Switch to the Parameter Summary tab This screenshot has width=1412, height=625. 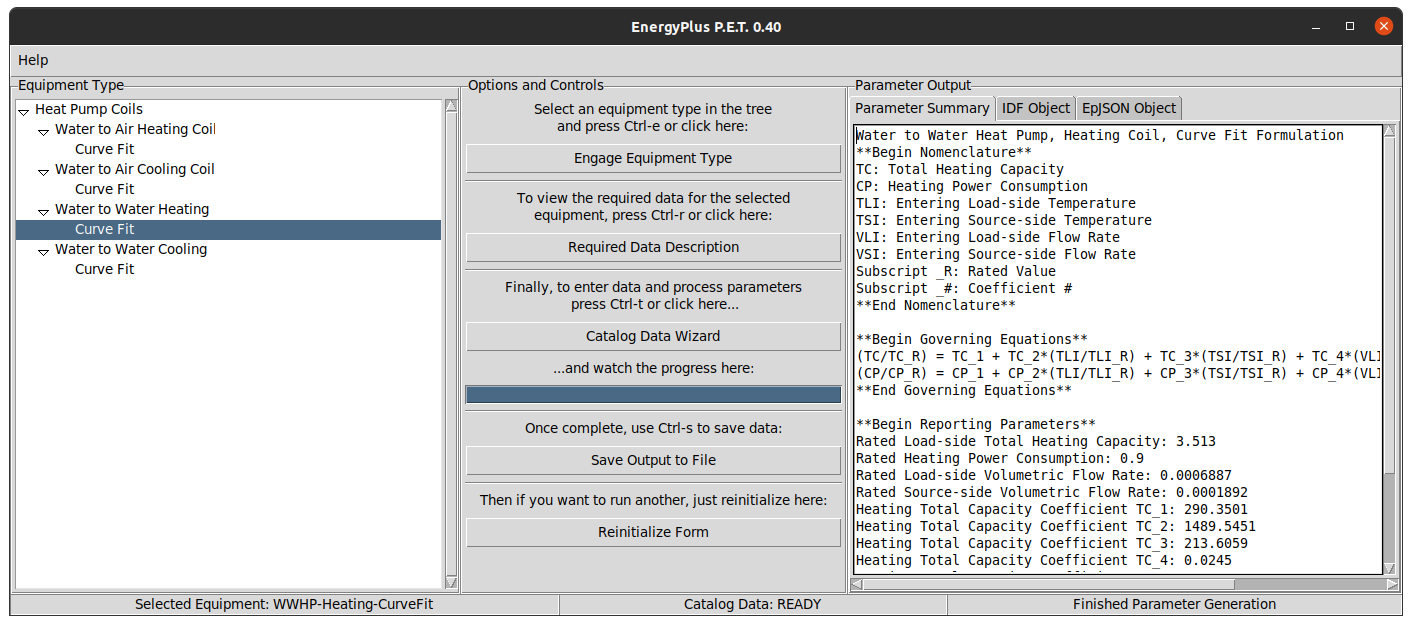tap(922, 108)
